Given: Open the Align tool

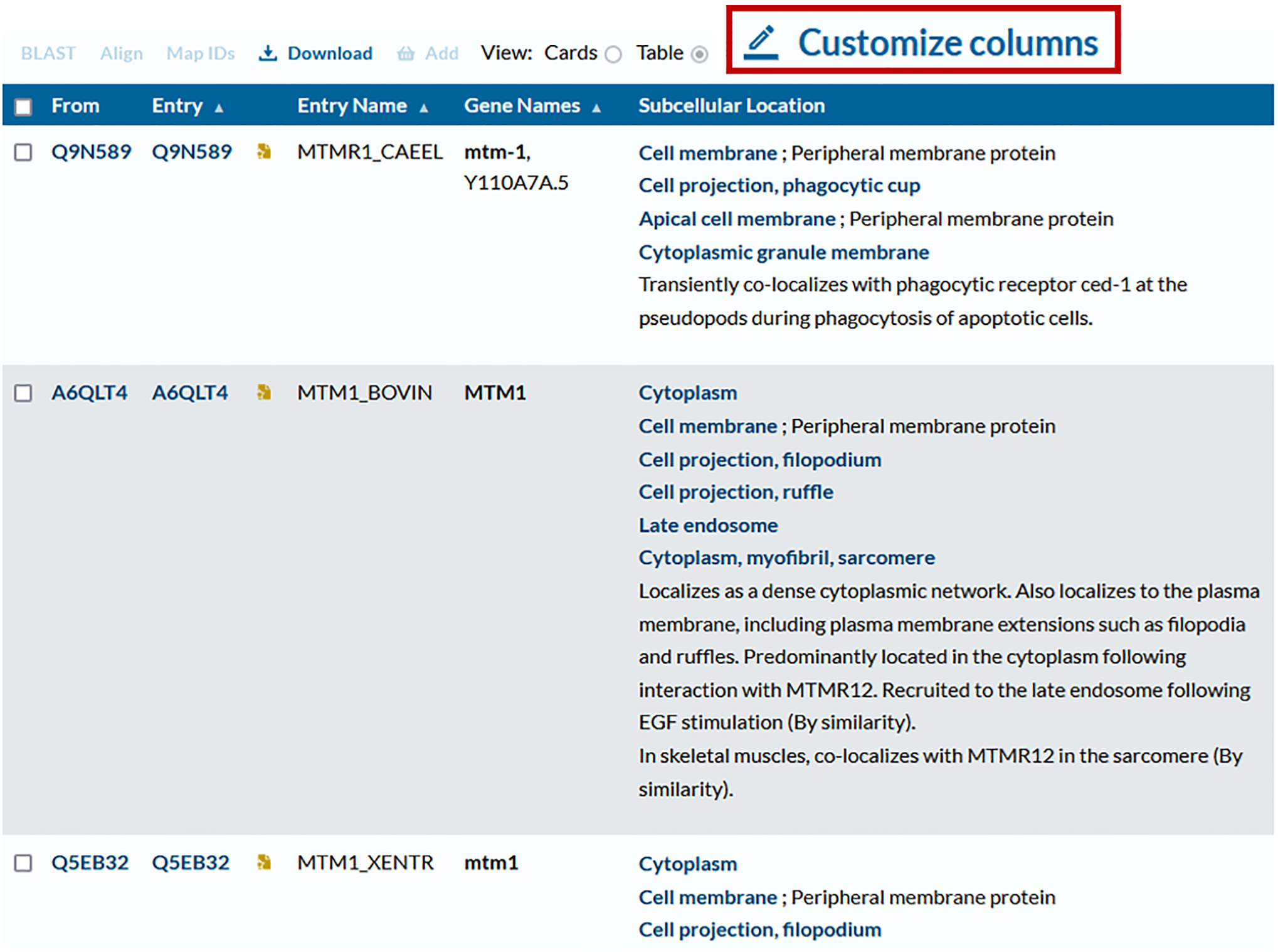Looking at the screenshot, I should 121,53.
